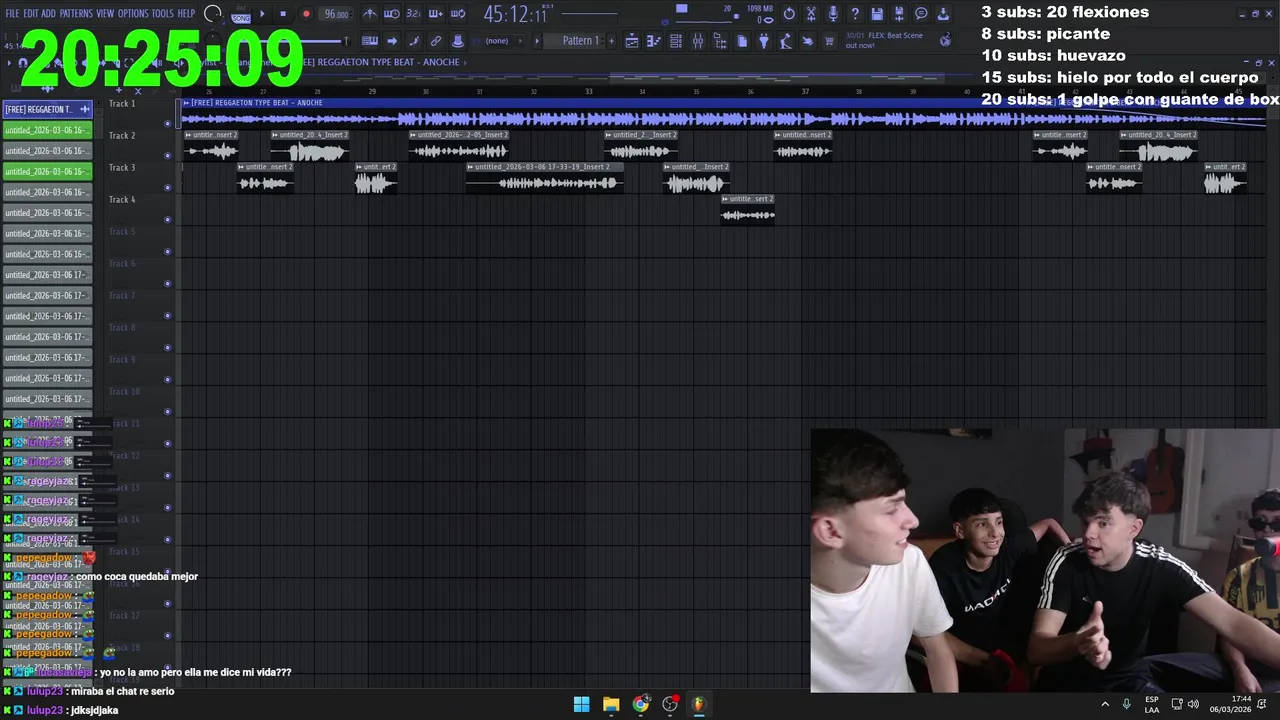Screen dimensions: 1280x720
Task: Mute Track 2 with its dot
Action: [x=167, y=156]
